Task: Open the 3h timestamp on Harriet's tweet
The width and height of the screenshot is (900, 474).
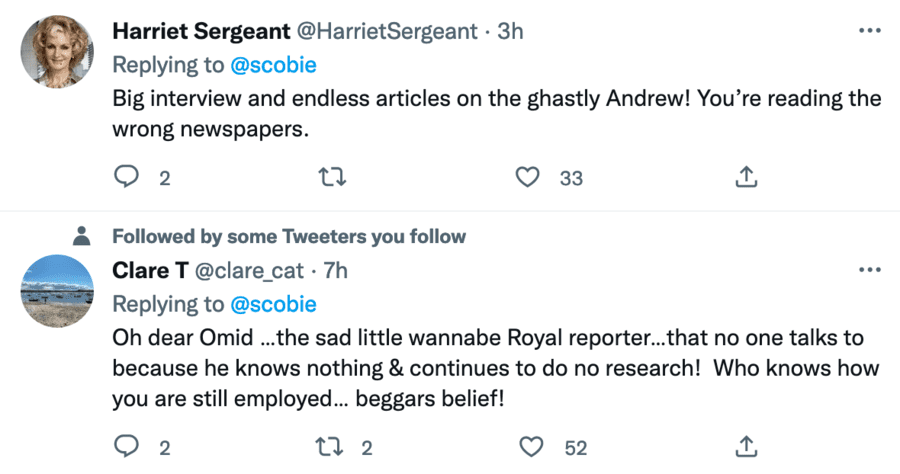Action: coord(510,31)
